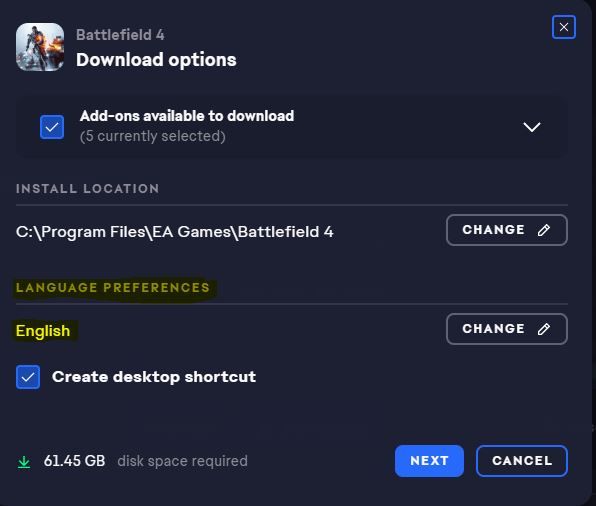Click the green download arrow icon

(x=24, y=462)
